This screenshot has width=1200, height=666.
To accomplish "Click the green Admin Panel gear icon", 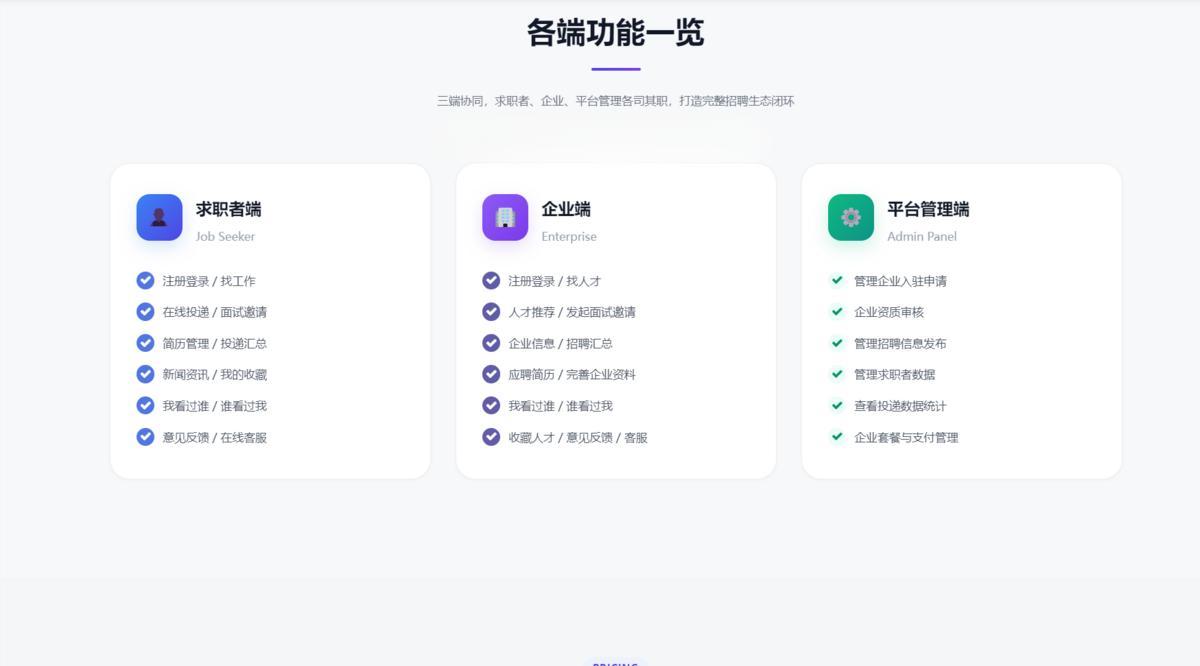I will coord(851,217).
